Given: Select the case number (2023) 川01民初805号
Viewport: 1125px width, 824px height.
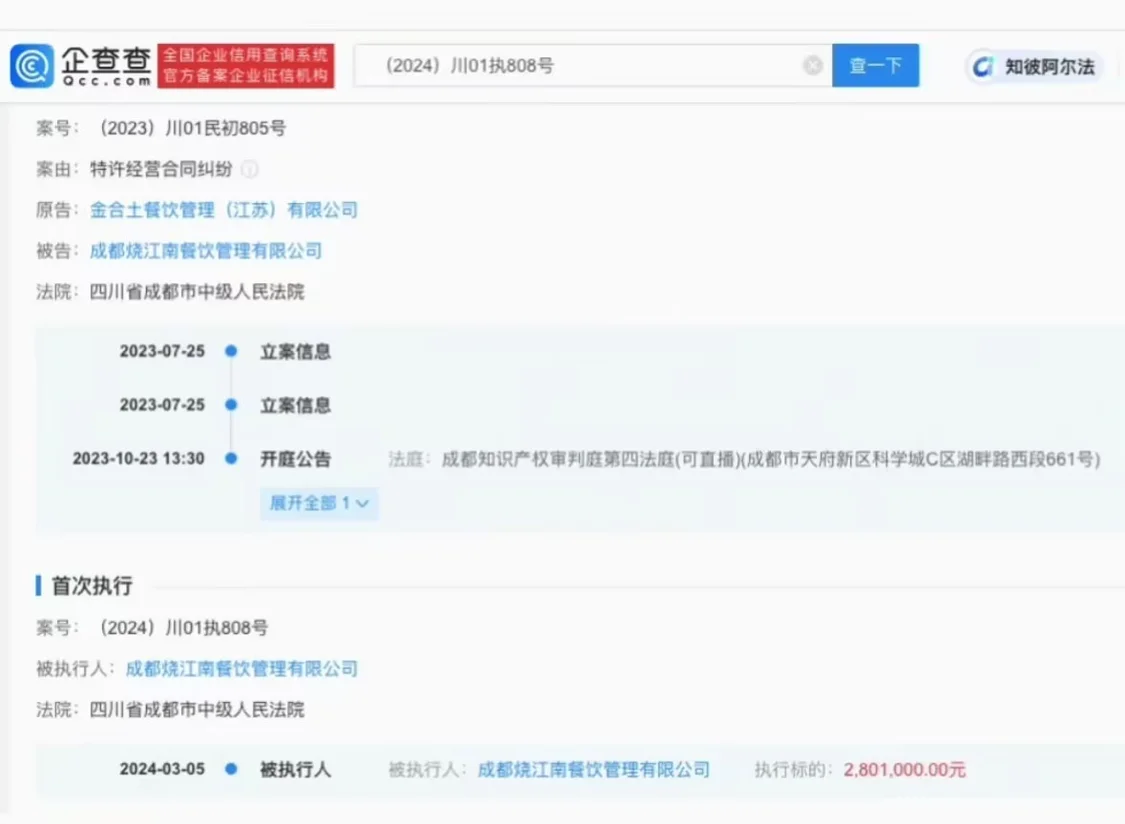Looking at the screenshot, I should point(191,128).
